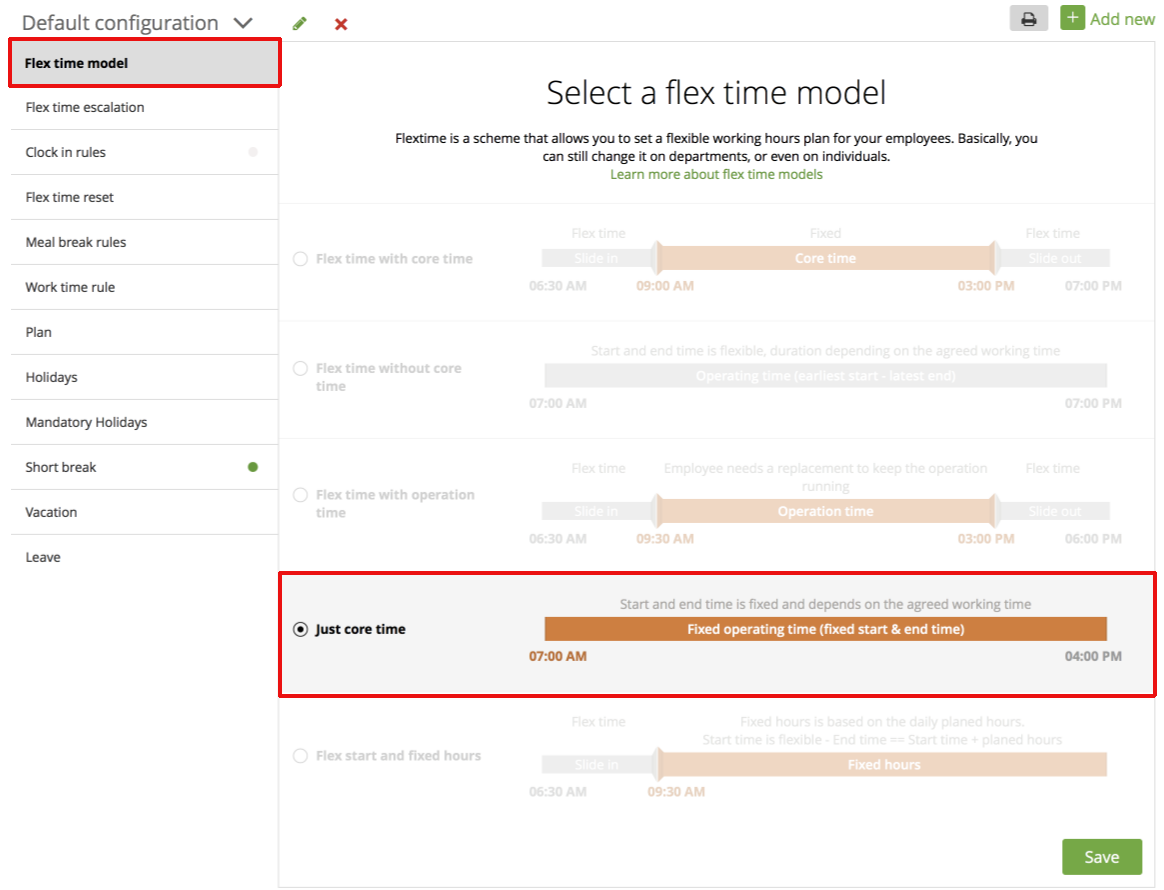Image resolution: width=1164 pixels, height=890 pixels.
Task: Click the red X to delete this configuration
Action: coord(341,23)
